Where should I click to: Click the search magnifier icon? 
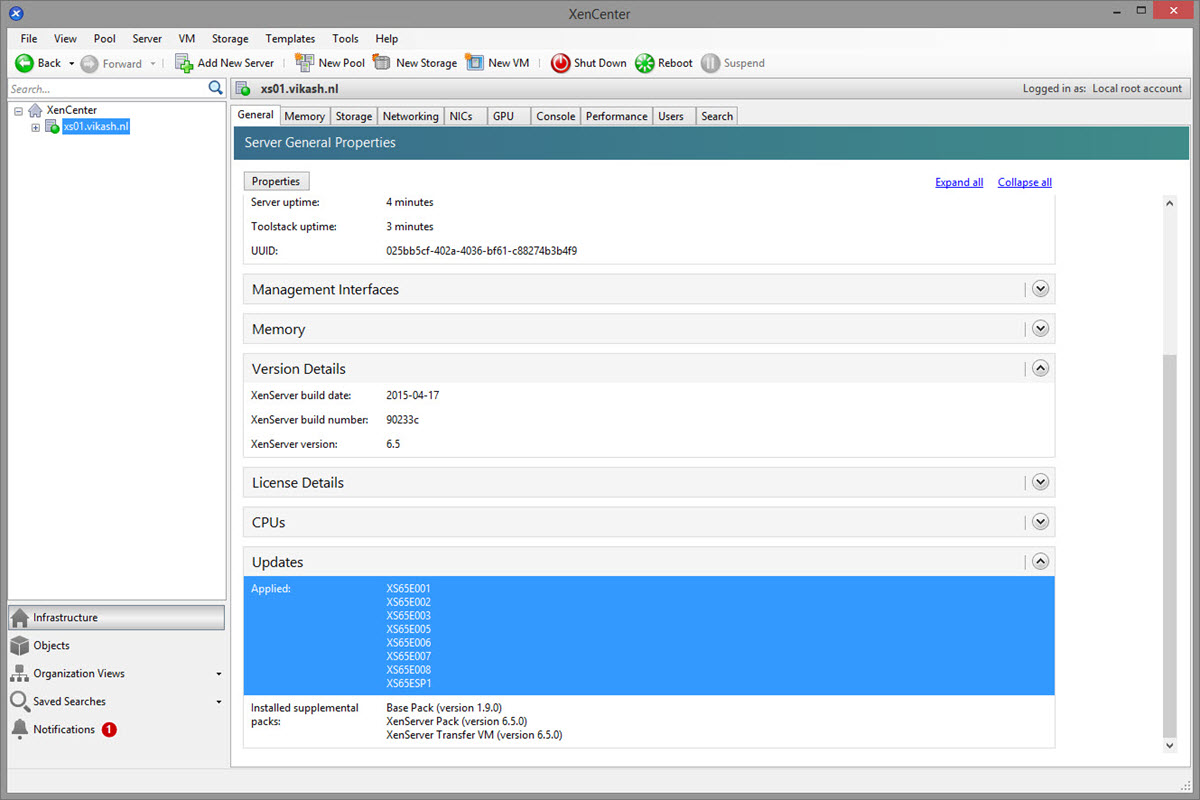[x=215, y=88]
